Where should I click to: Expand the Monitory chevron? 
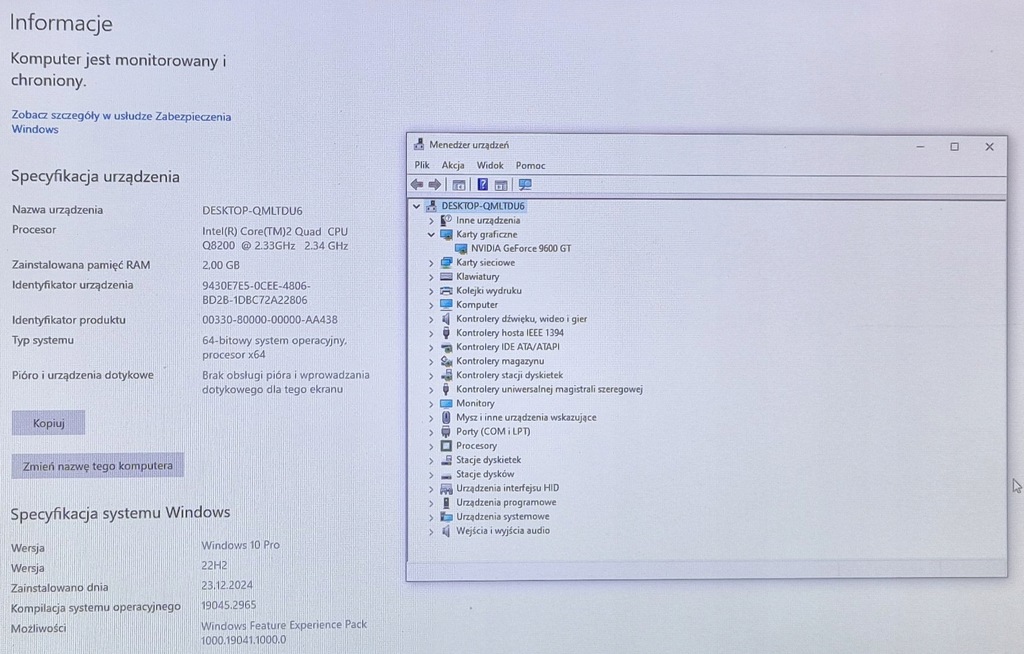click(x=431, y=404)
